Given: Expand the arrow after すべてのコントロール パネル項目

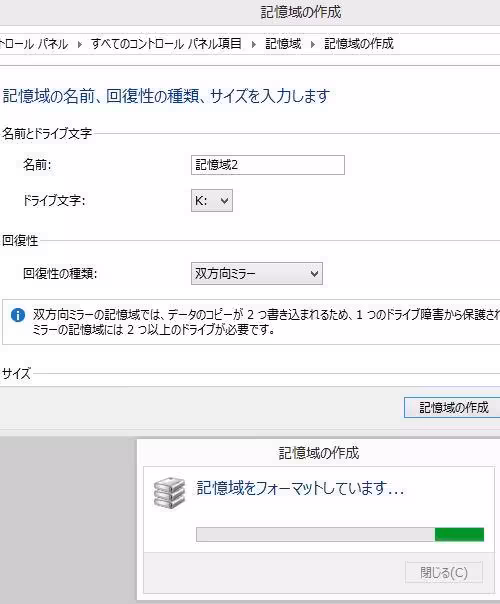Looking at the screenshot, I should (x=253, y=45).
